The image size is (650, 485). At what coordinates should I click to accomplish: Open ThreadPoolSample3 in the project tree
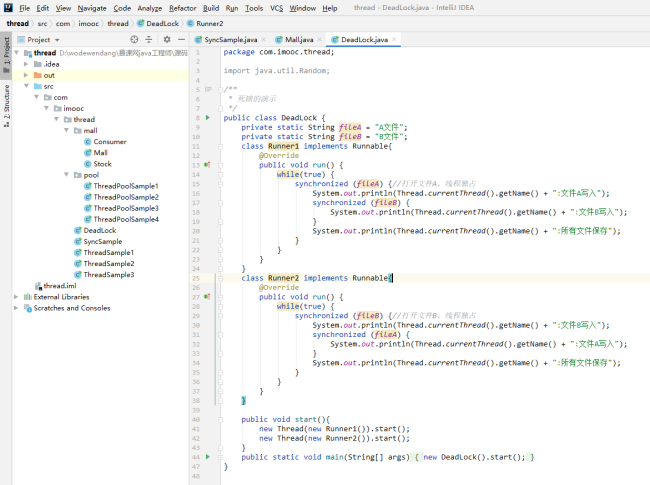126,208
